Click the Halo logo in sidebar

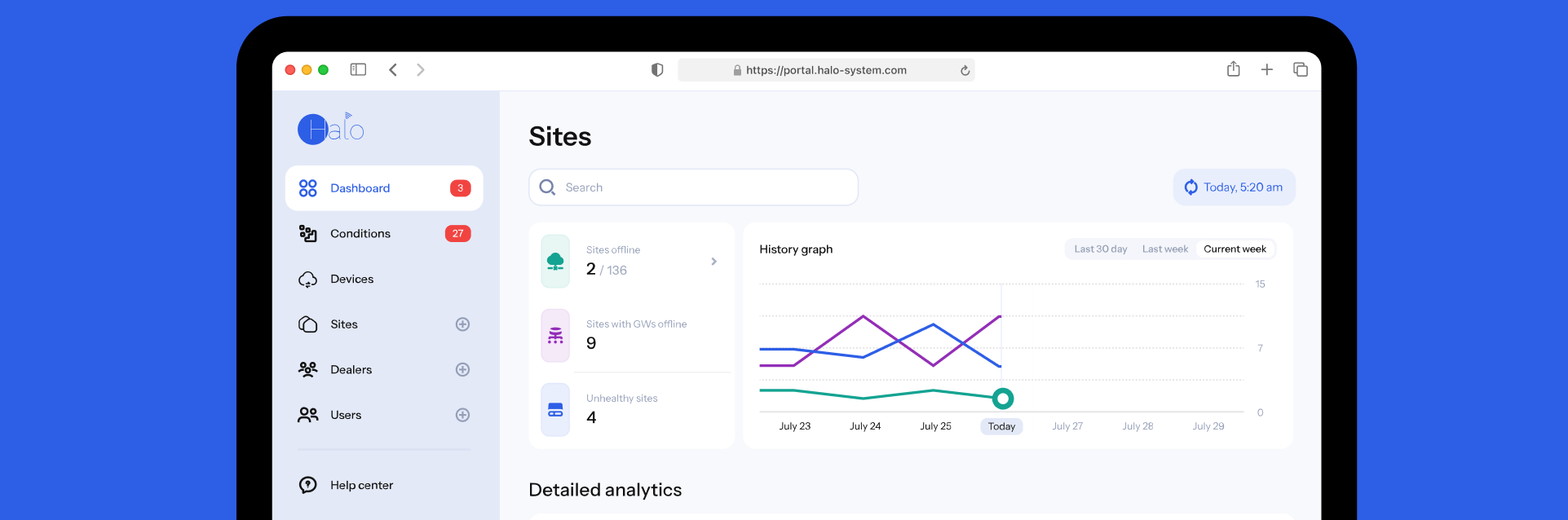pyautogui.click(x=330, y=128)
